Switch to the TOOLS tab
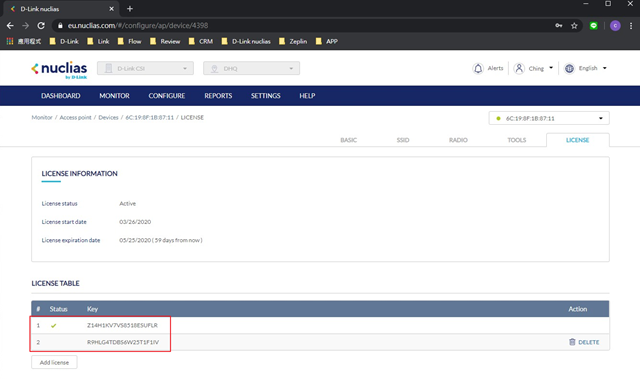This screenshot has height=379, width=640. (517, 140)
